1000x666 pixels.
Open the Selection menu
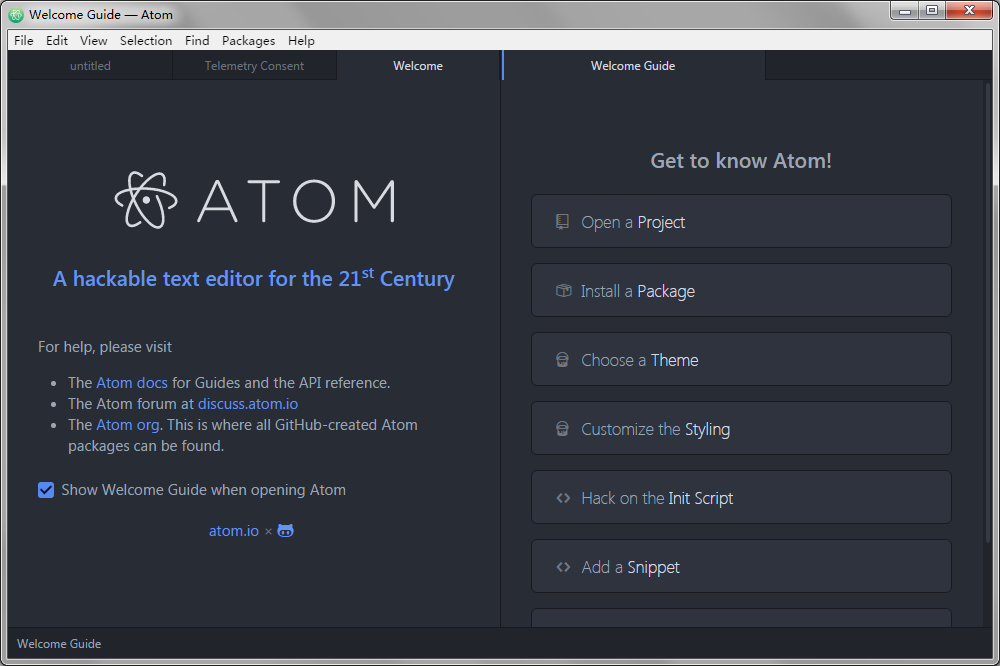click(x=146, y=41)
